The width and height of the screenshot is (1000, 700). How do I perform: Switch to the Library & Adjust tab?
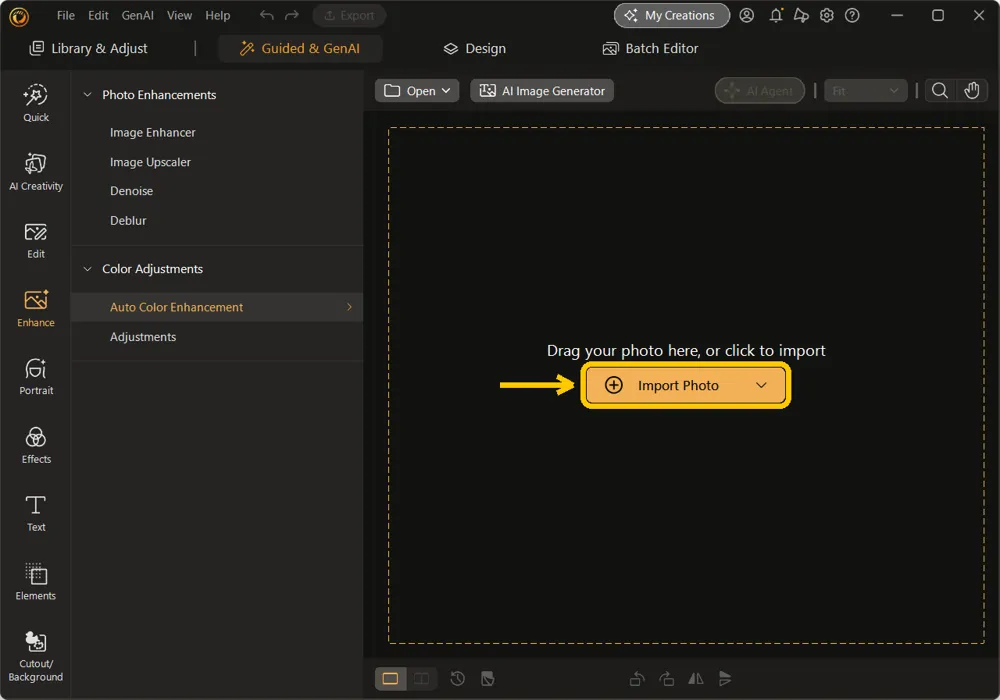(x=89, y=48)
